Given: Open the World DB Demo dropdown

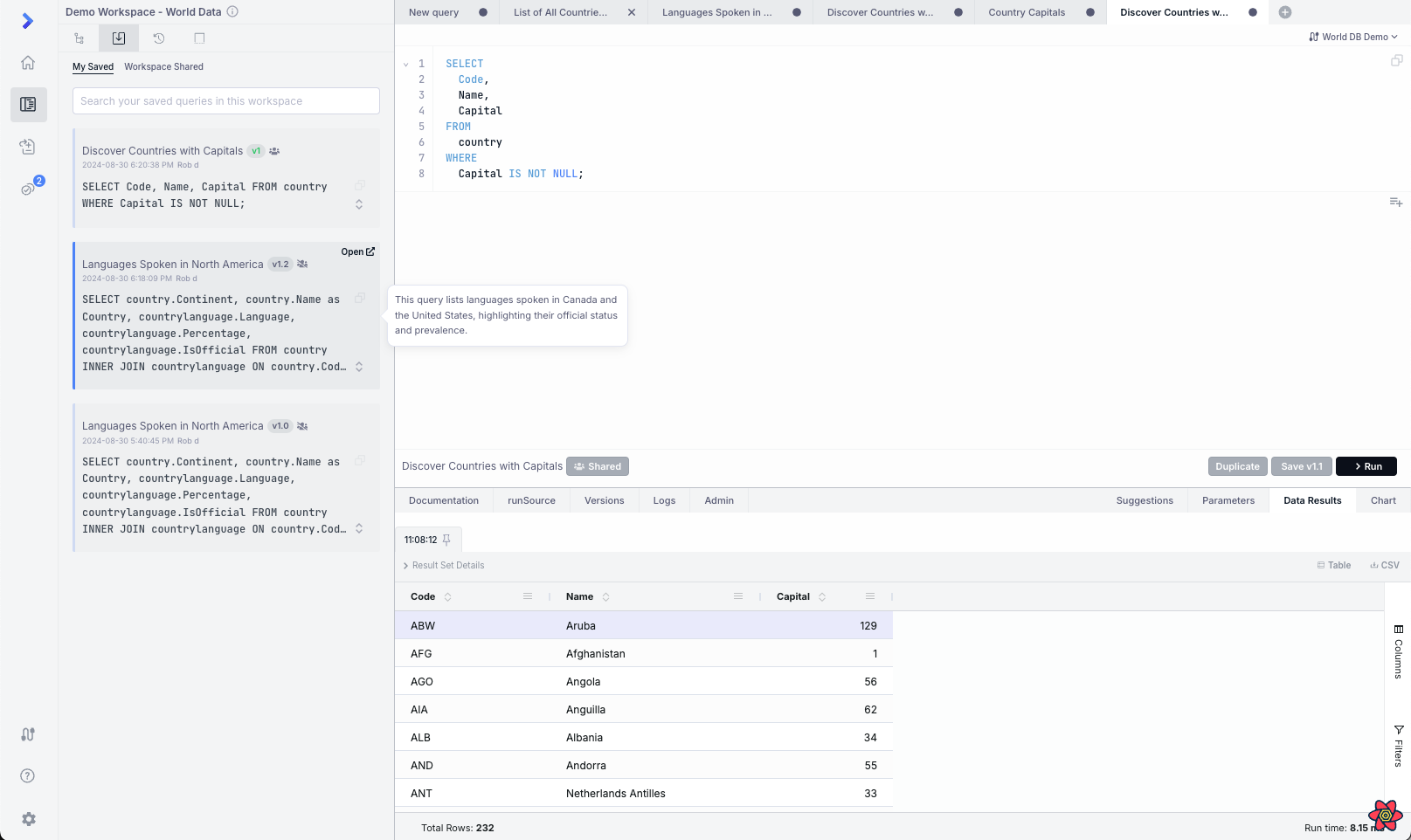Looking at the screenshot, I should coord(1353,37).
